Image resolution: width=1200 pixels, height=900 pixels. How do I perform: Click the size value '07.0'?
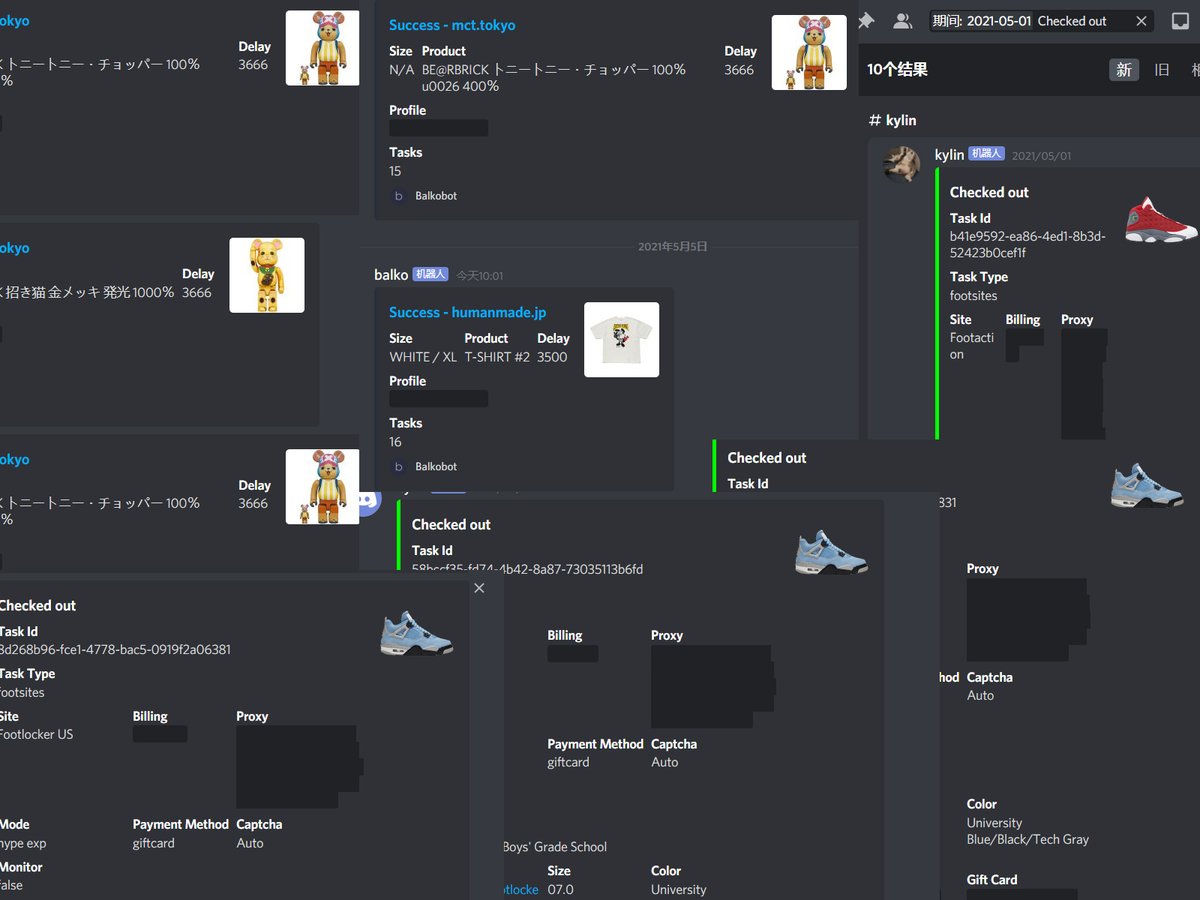click(560, 889)
